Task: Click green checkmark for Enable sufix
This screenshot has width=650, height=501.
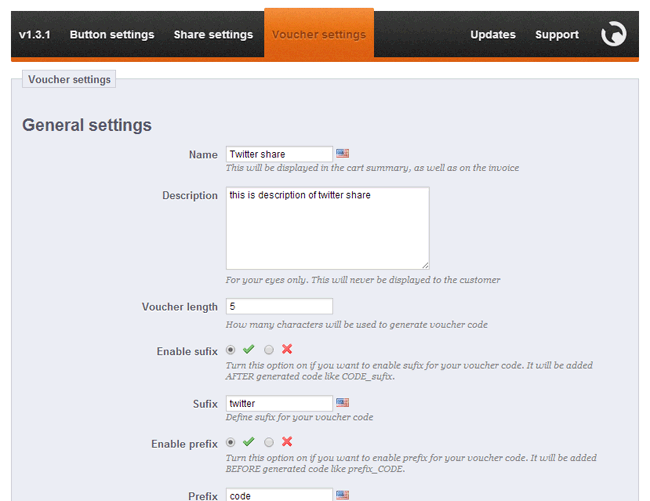Action: [x=249, y=349]
